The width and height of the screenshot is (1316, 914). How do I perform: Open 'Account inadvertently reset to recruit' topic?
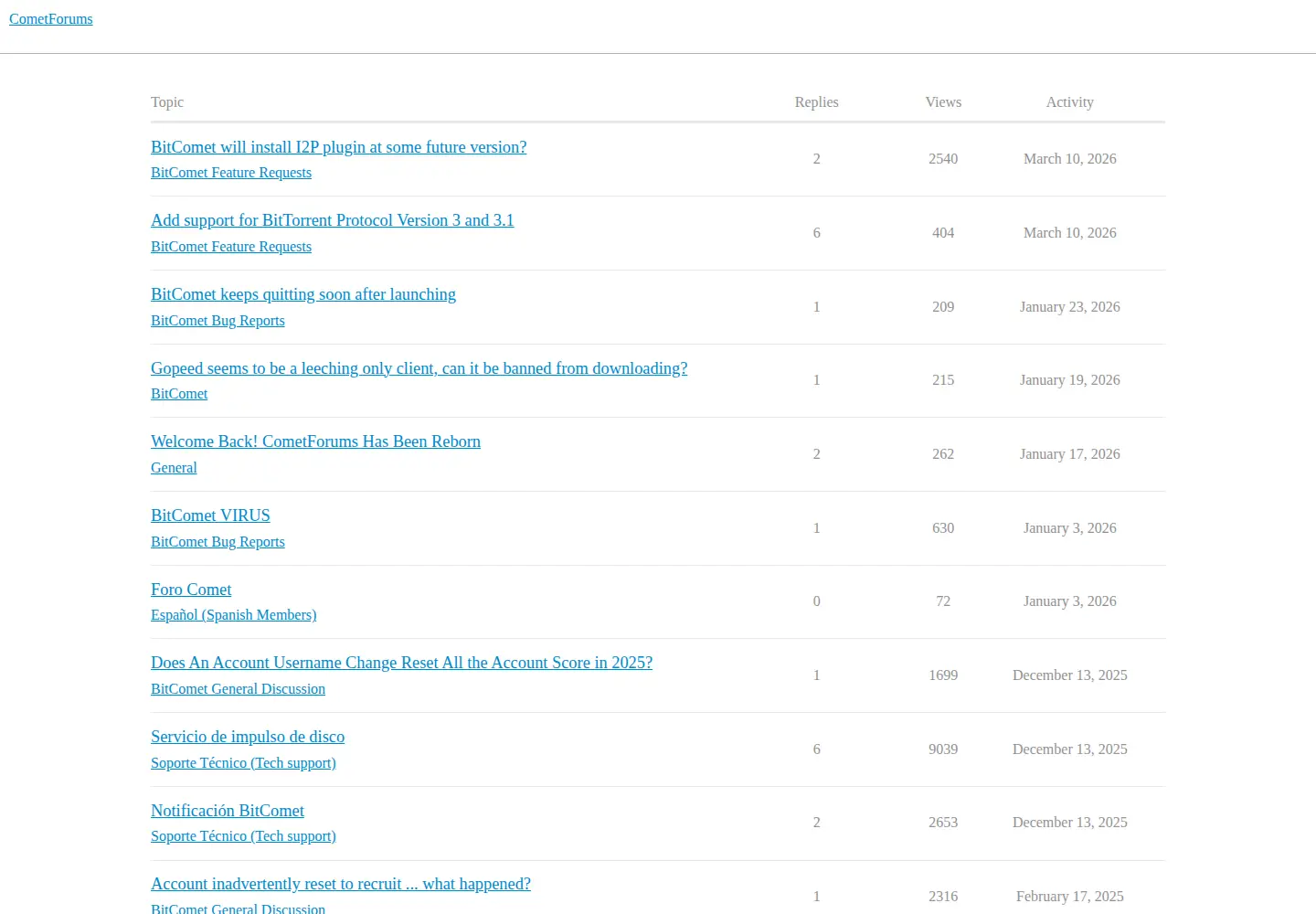point(341,884)
